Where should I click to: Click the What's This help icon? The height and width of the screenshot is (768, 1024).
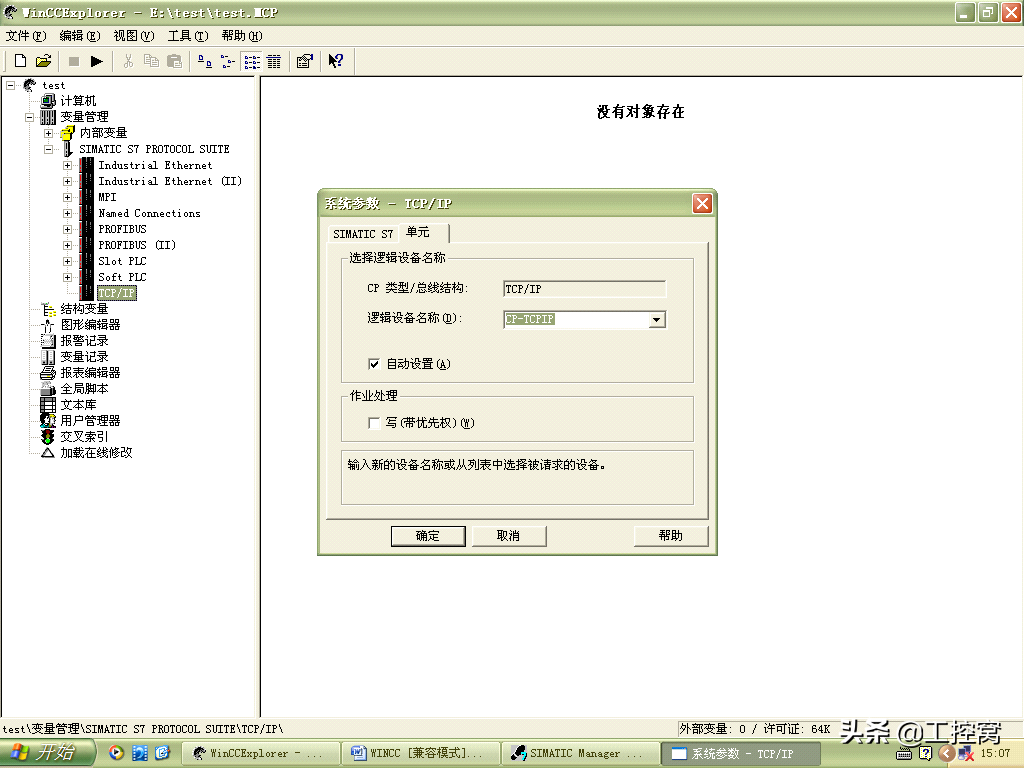tap(336, 61)
